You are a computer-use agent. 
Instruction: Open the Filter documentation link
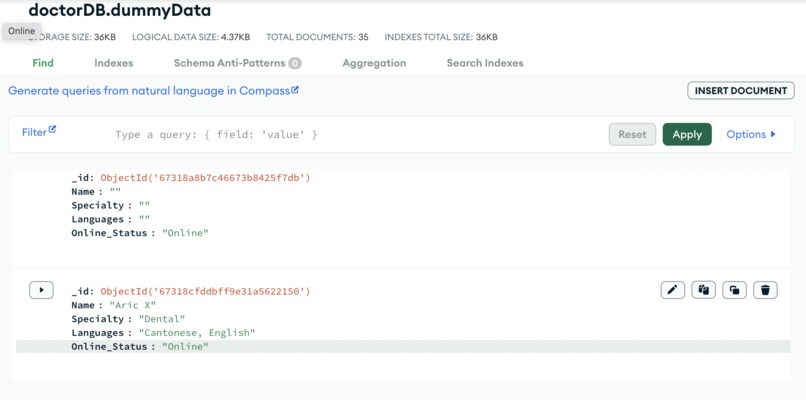39,132
